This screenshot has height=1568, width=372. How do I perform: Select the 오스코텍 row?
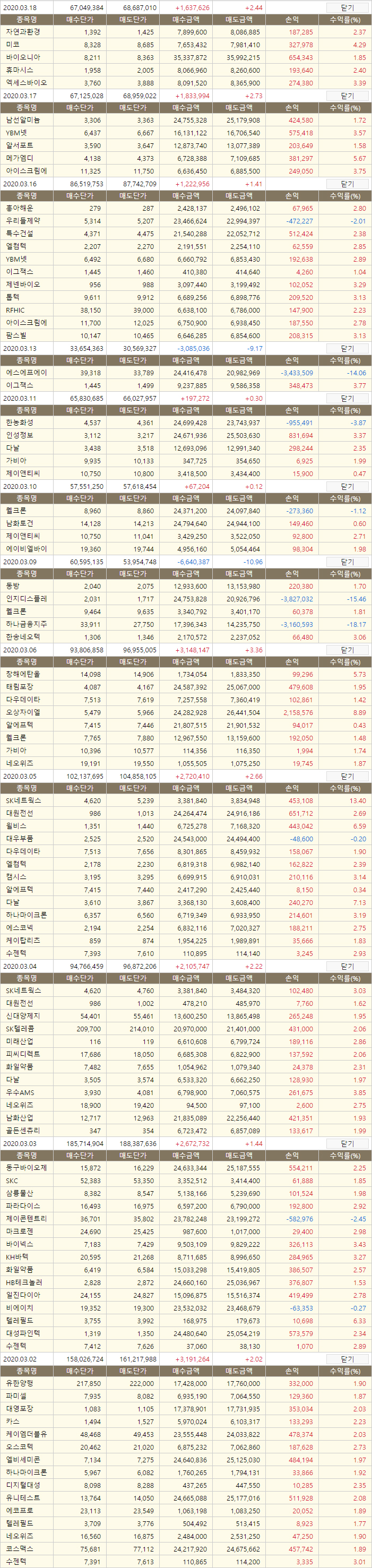click(x=20, y=1447)
